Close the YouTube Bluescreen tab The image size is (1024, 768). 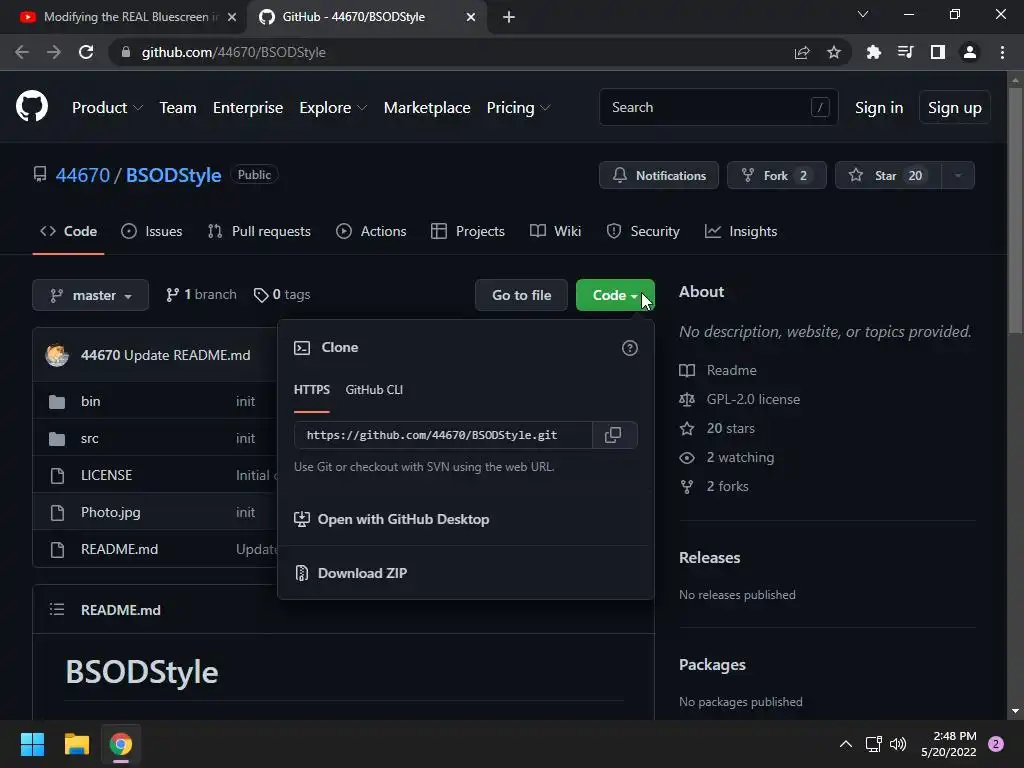[x=232, y=17]
